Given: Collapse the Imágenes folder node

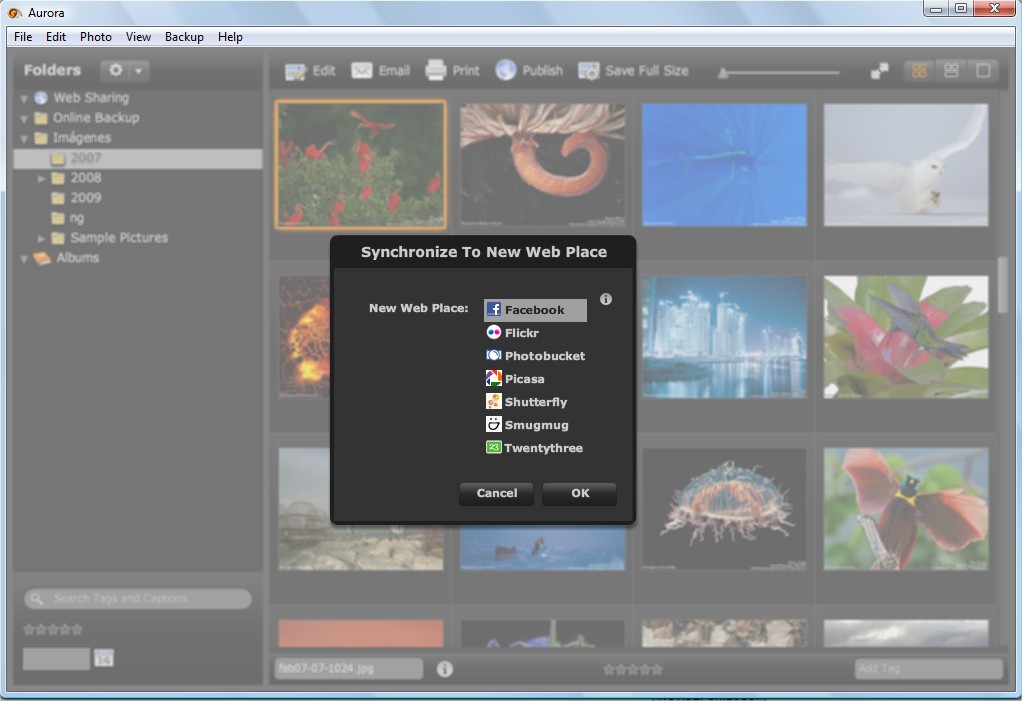Looking at the screenshot, I should 24,139.
